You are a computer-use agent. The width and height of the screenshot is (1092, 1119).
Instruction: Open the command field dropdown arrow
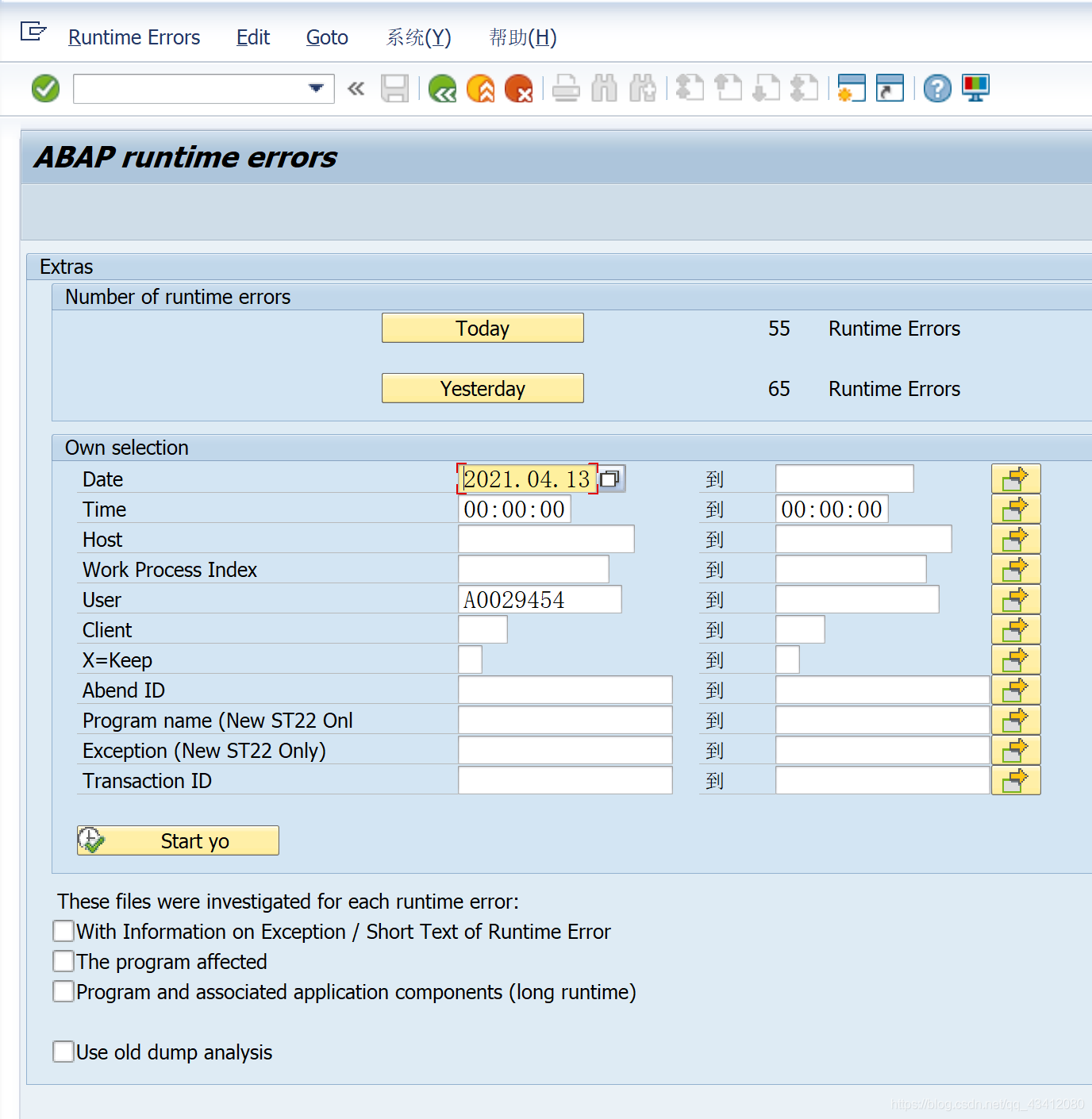pos(317,88)
